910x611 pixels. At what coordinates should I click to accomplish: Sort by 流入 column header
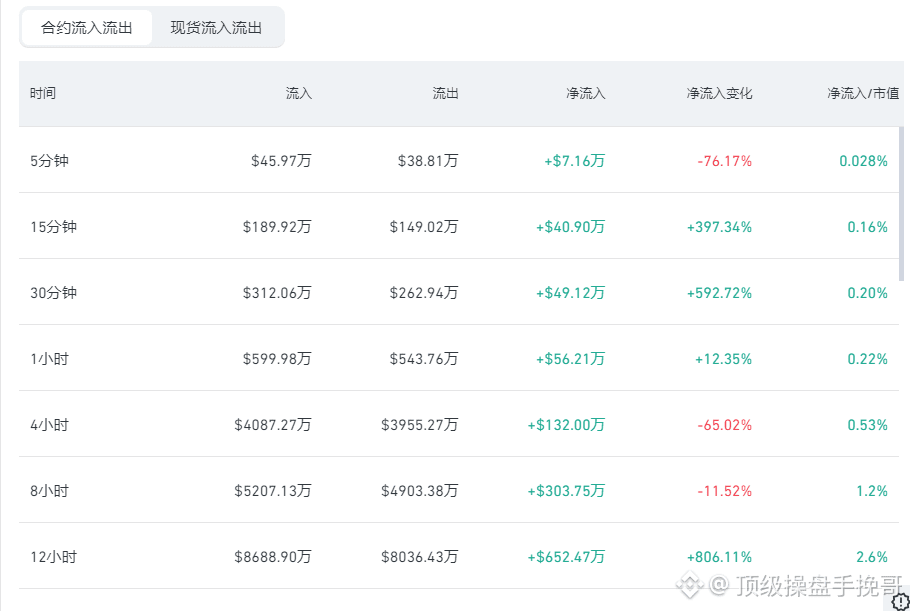tap(299, 93)
